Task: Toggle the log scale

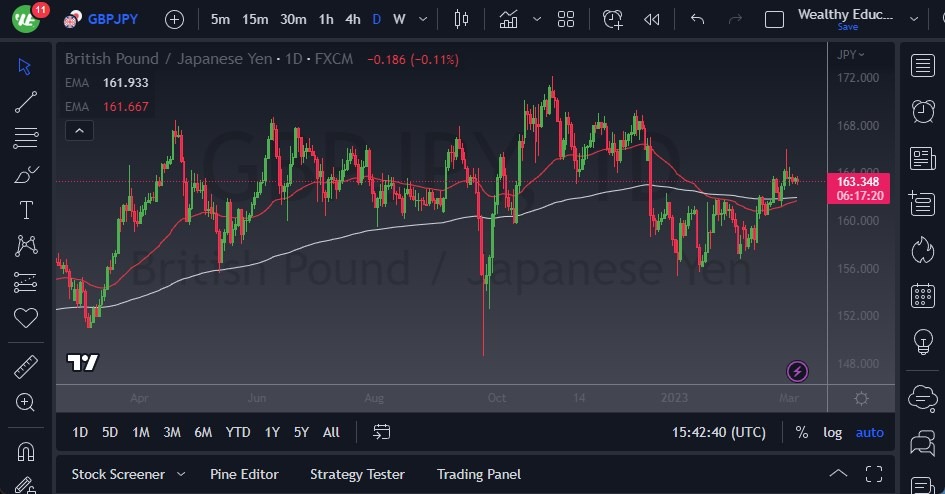Action: coord(832,432)
